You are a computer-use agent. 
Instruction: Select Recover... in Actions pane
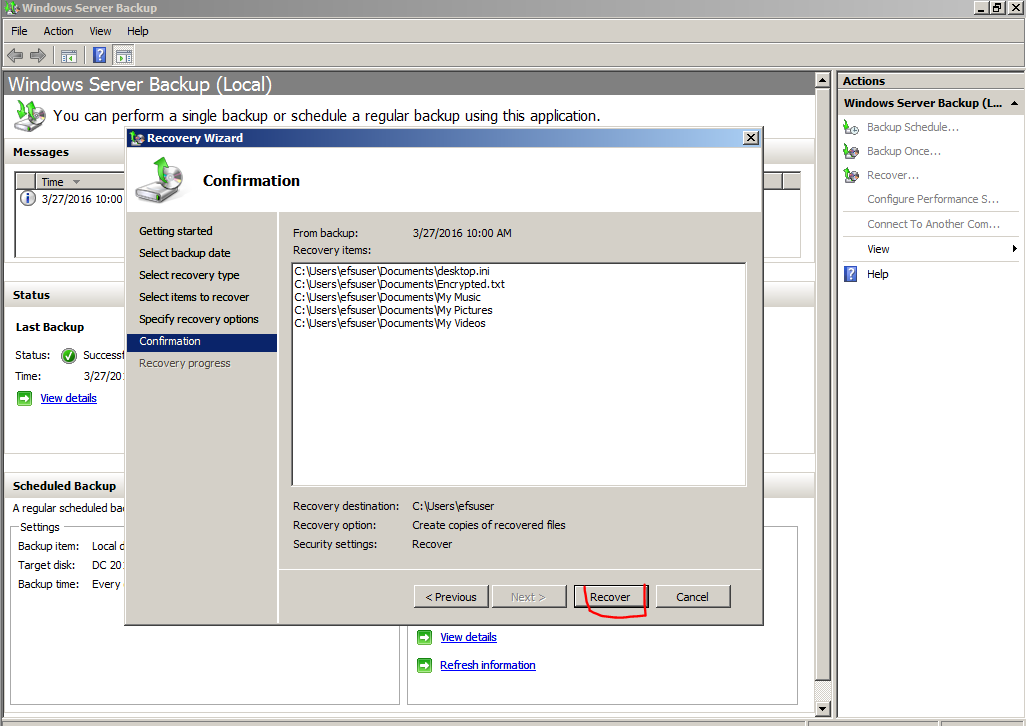tap(893, 175)
